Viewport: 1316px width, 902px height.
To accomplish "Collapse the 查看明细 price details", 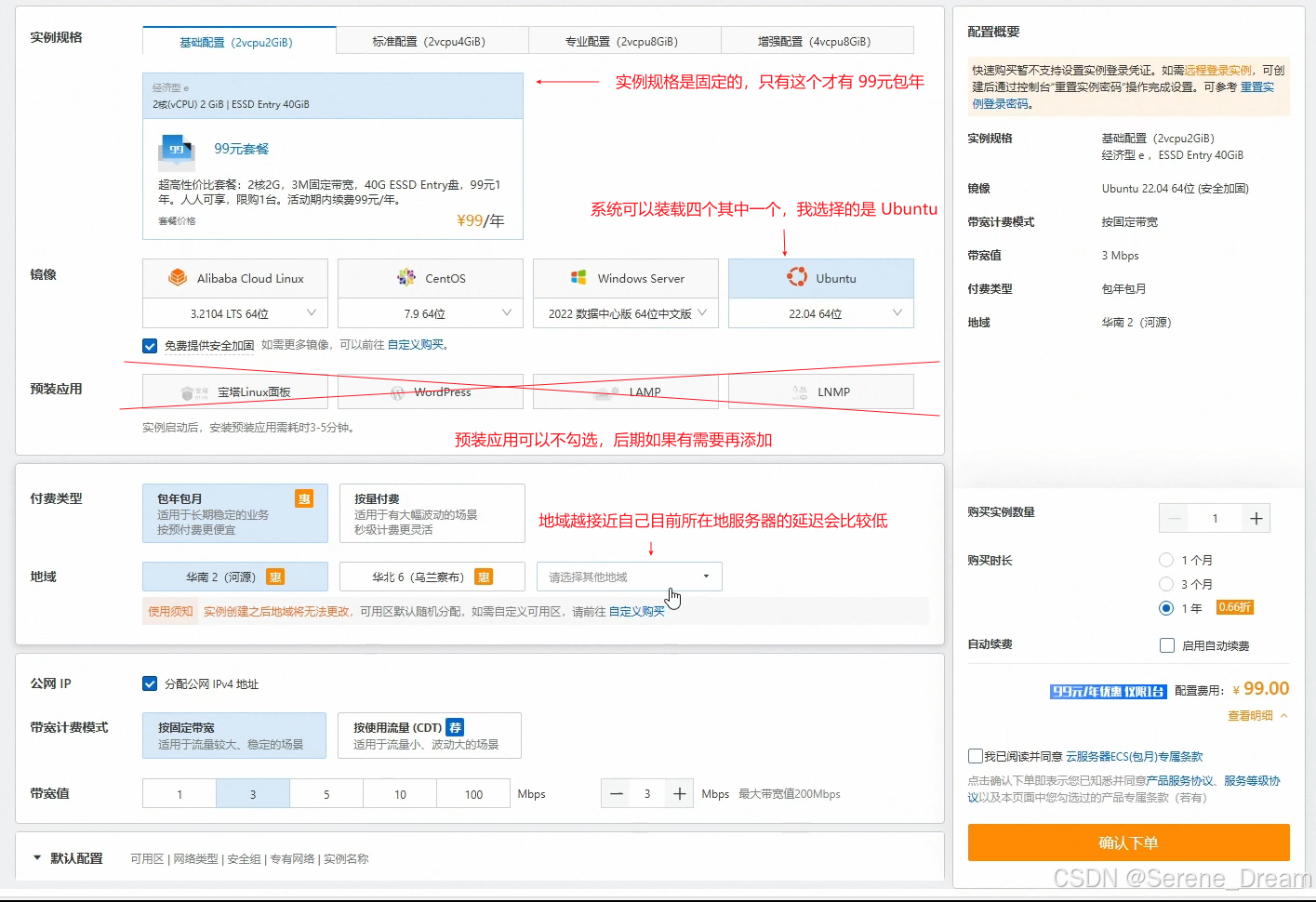I will 1257,716.
